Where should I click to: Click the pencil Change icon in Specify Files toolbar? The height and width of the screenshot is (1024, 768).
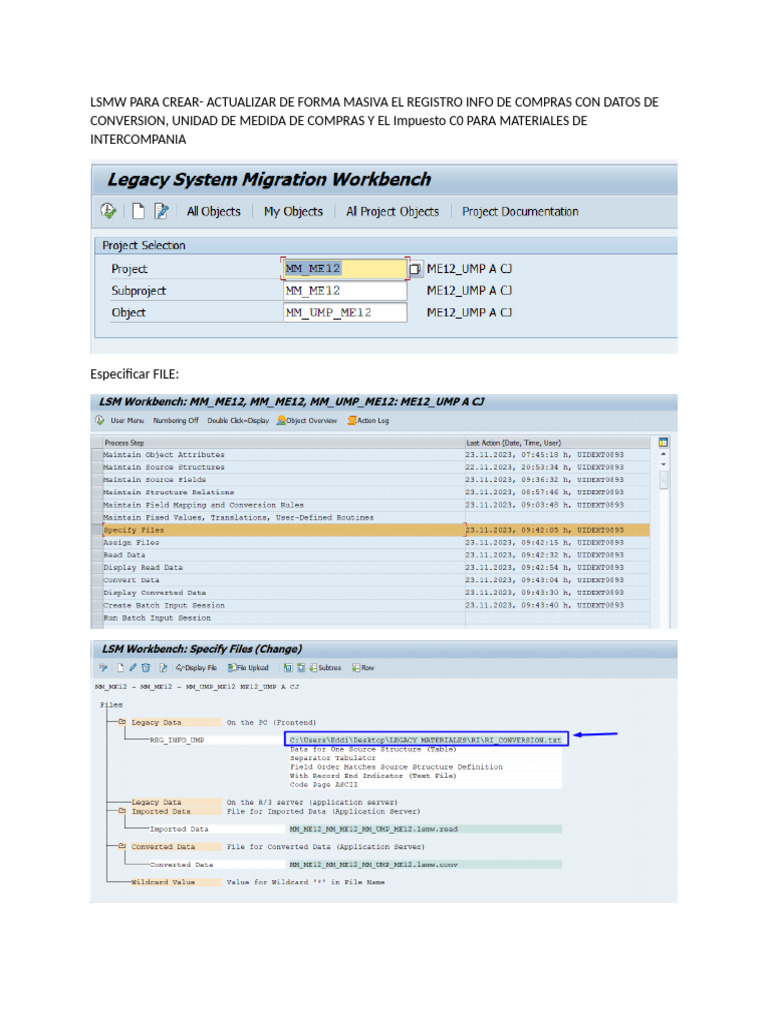coord(133,667)
